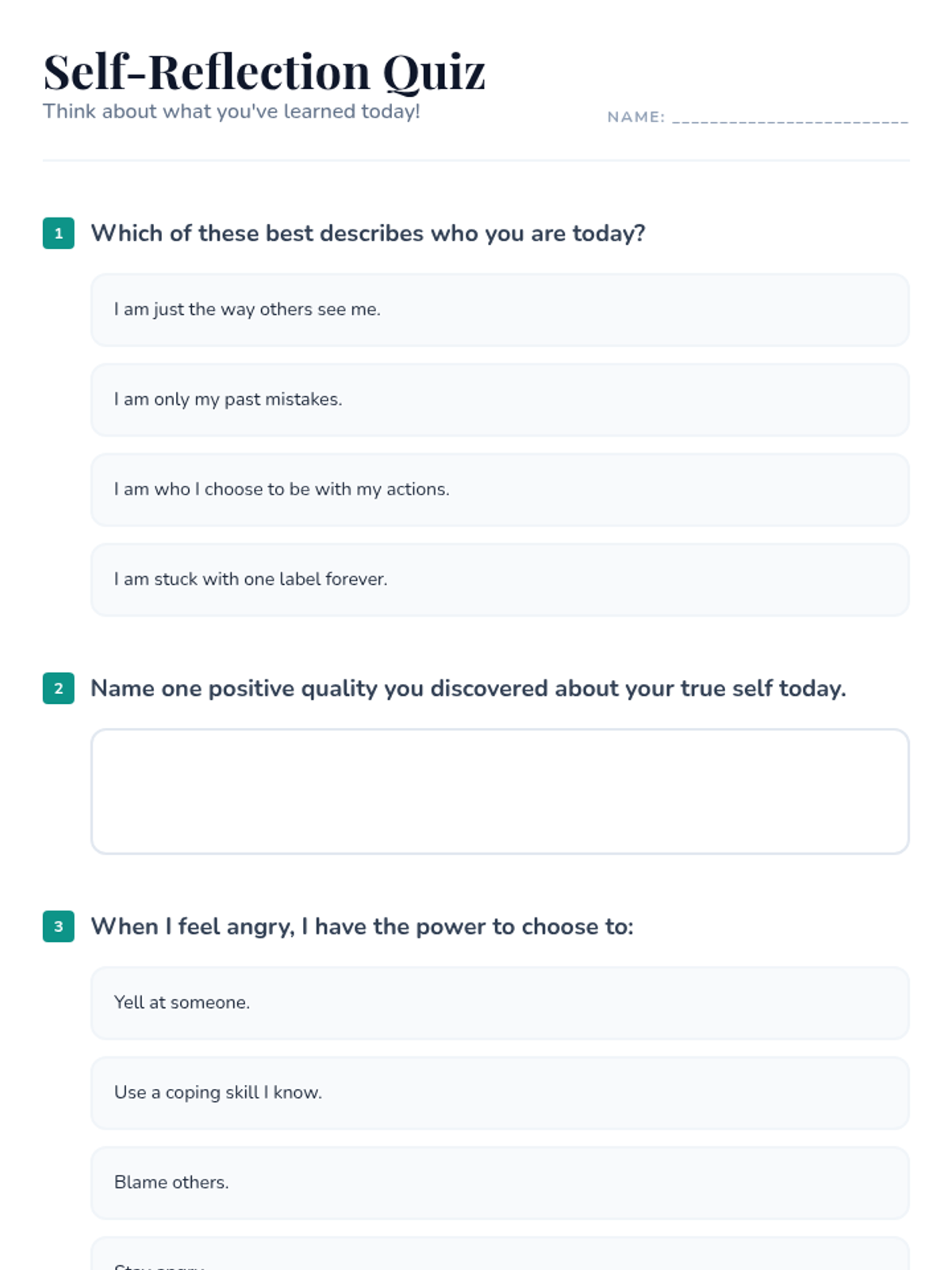
Task: Choose 'I am only my past mistakes' option
Action: click(500, 399)
